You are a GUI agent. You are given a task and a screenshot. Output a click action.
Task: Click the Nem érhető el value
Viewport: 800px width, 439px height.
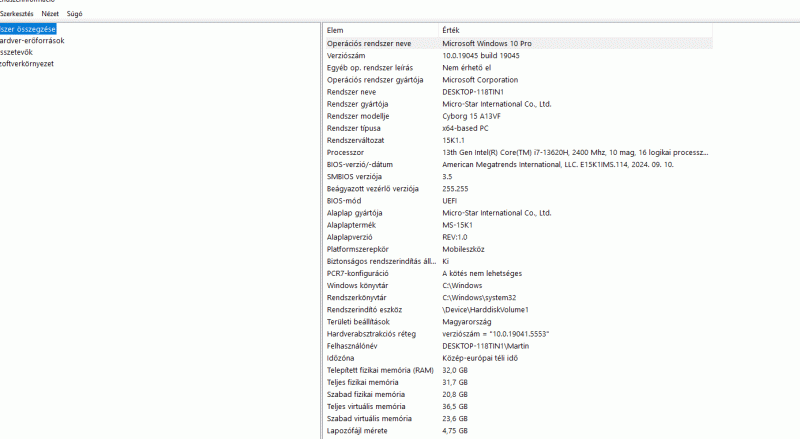[466, 68]
